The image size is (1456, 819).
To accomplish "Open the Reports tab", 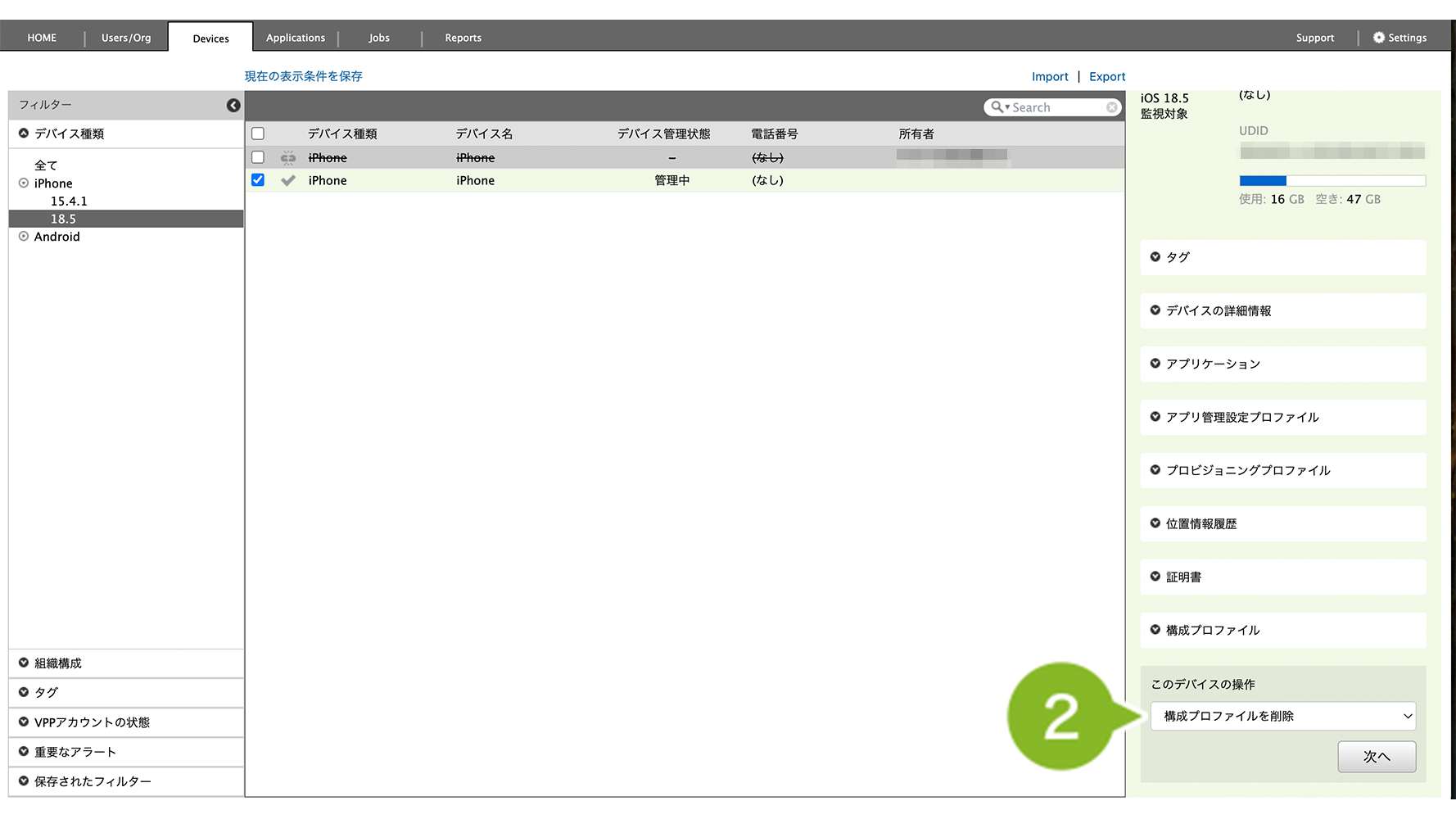I will tap(463, 38).
